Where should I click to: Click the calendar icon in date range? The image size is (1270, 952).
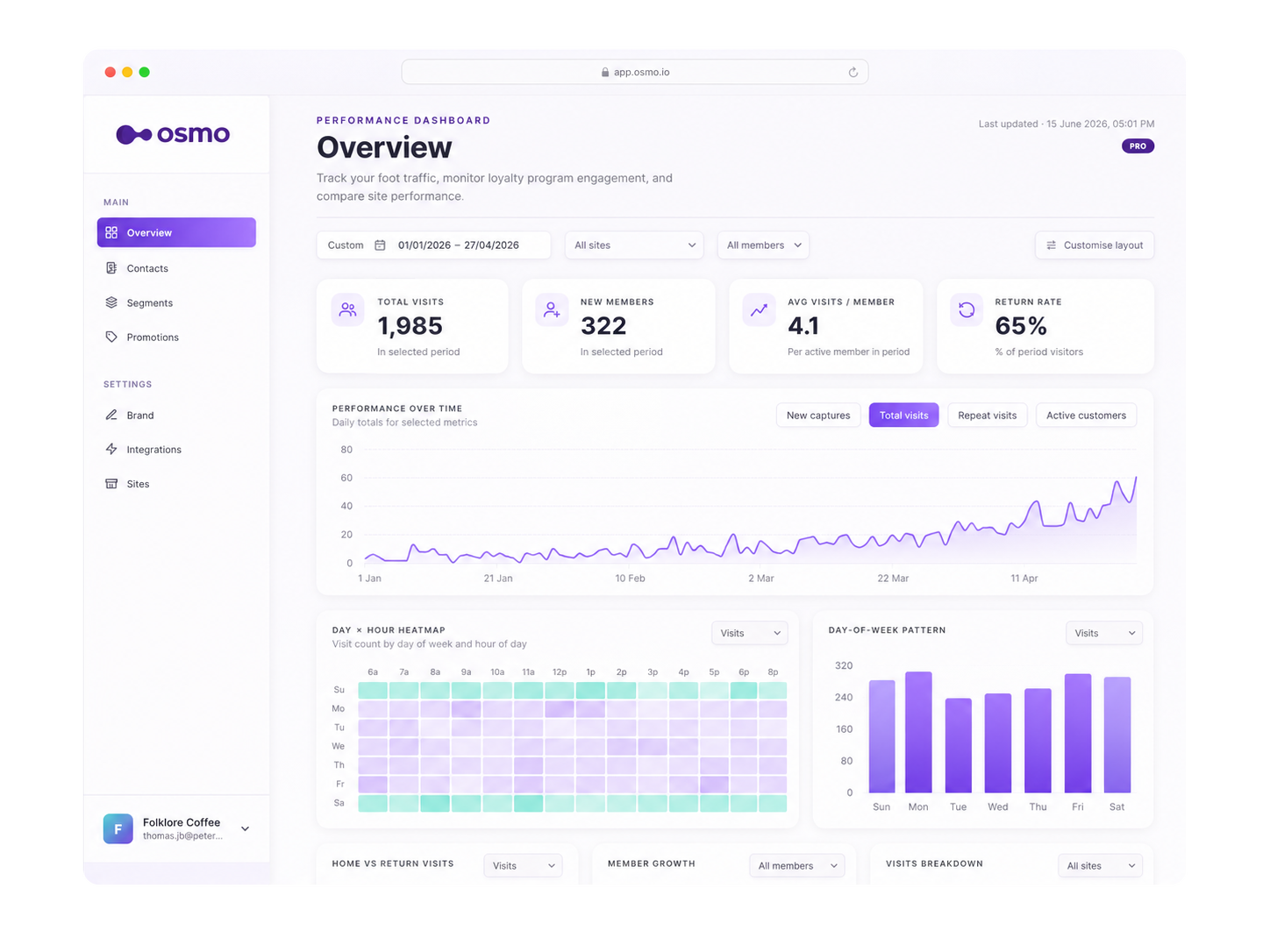[380, 245]
